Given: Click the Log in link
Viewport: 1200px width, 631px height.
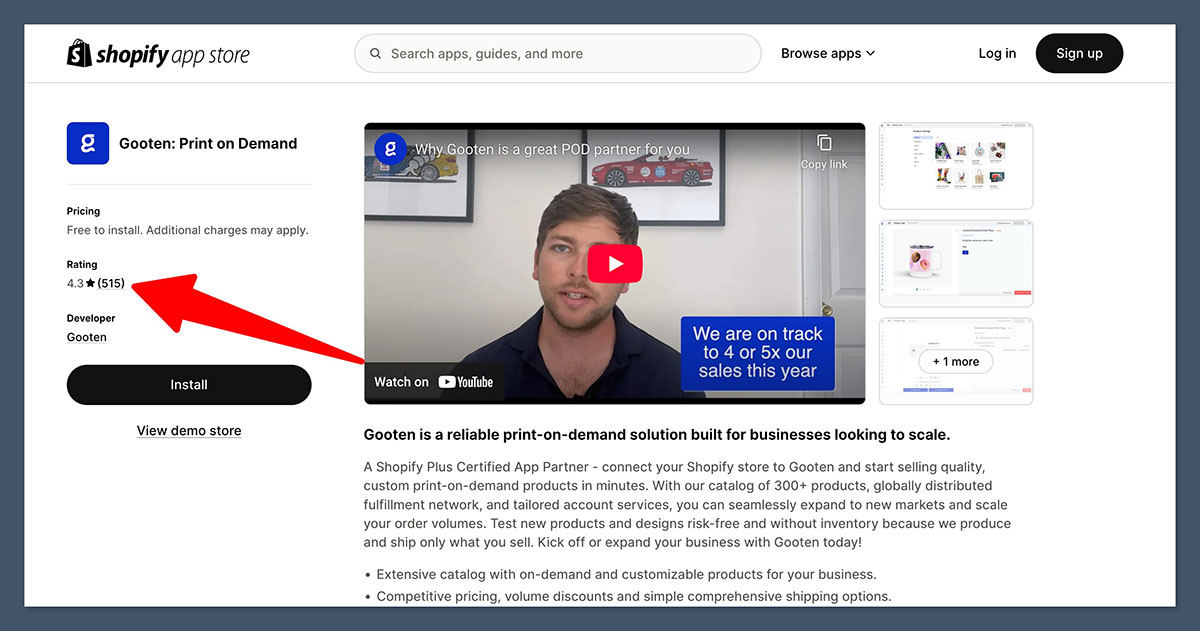Looking at the screenshot, I should point(997,54).
